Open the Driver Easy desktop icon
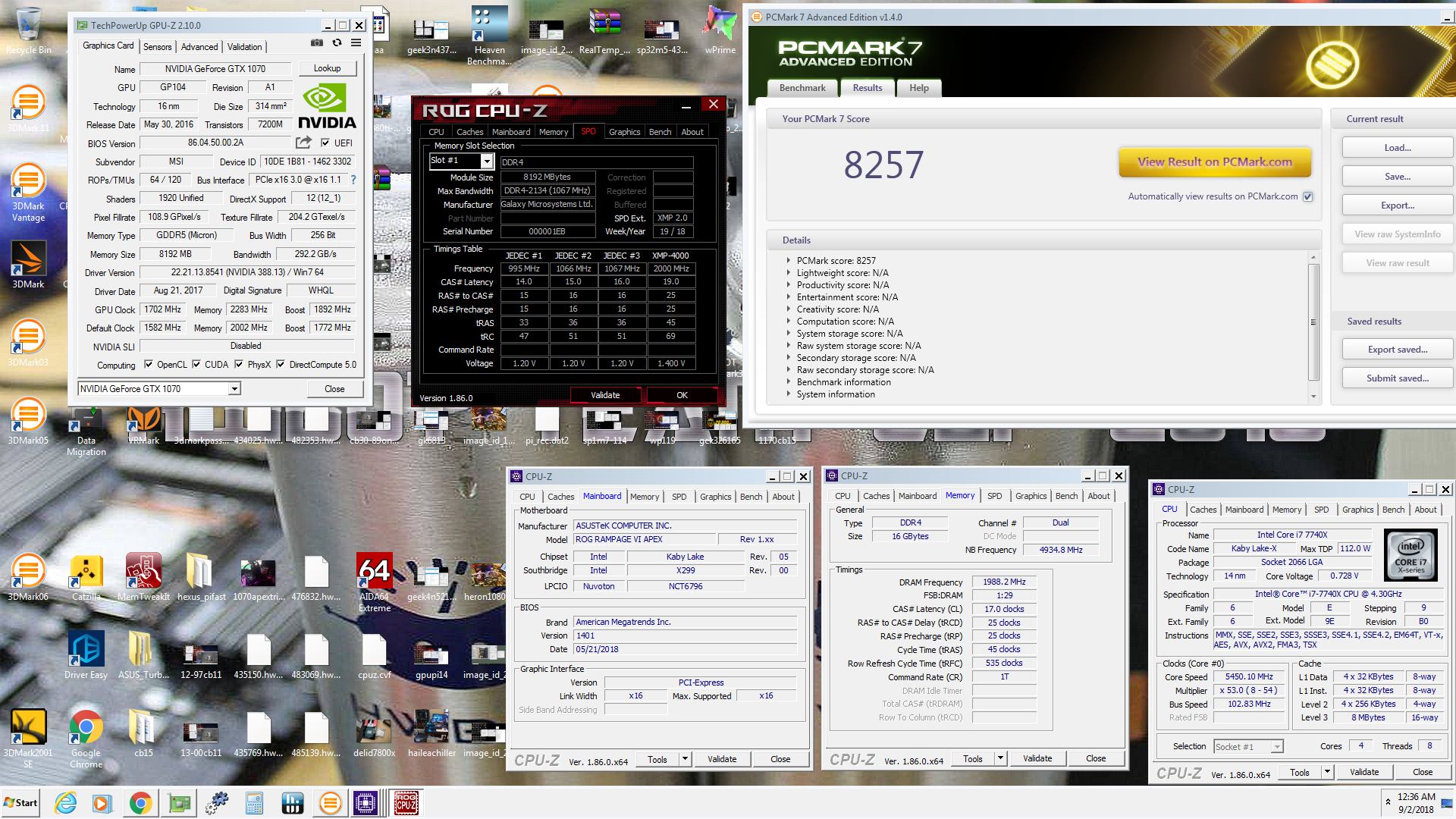1456x819 pixels. click(x=86, y=656)
